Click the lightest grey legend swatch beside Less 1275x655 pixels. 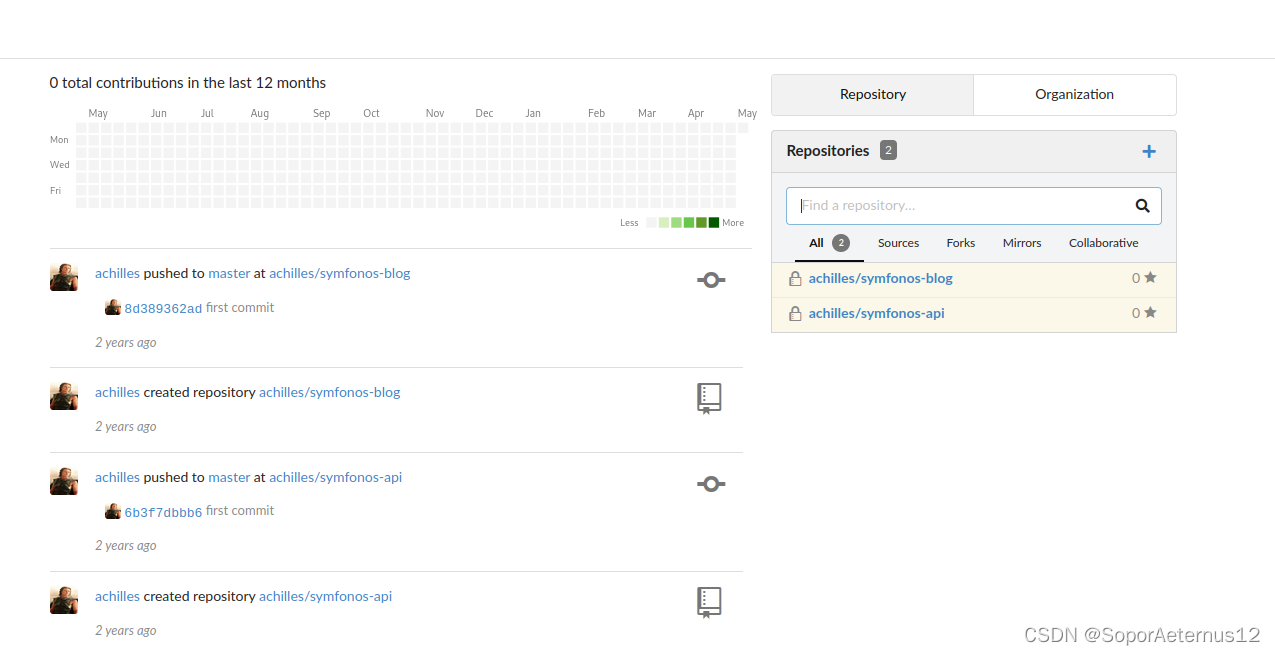(x=651, y=223)
